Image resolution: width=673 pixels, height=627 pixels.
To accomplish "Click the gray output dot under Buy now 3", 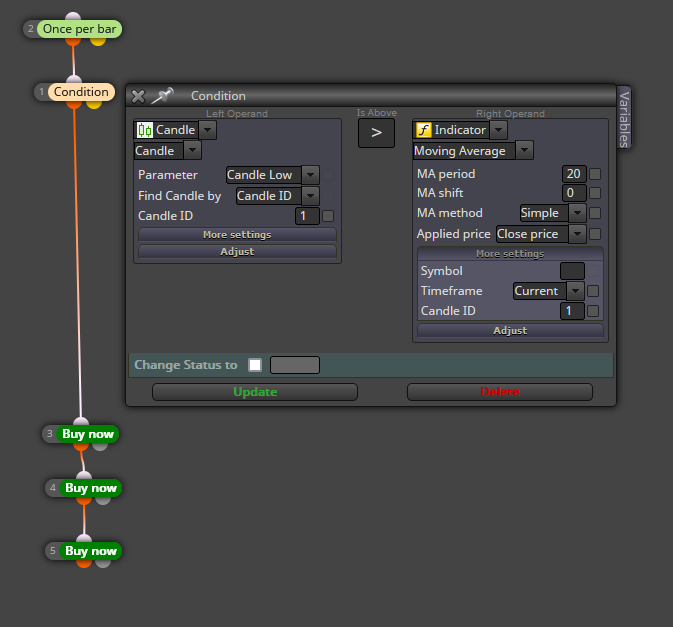I will click(100, 447).
